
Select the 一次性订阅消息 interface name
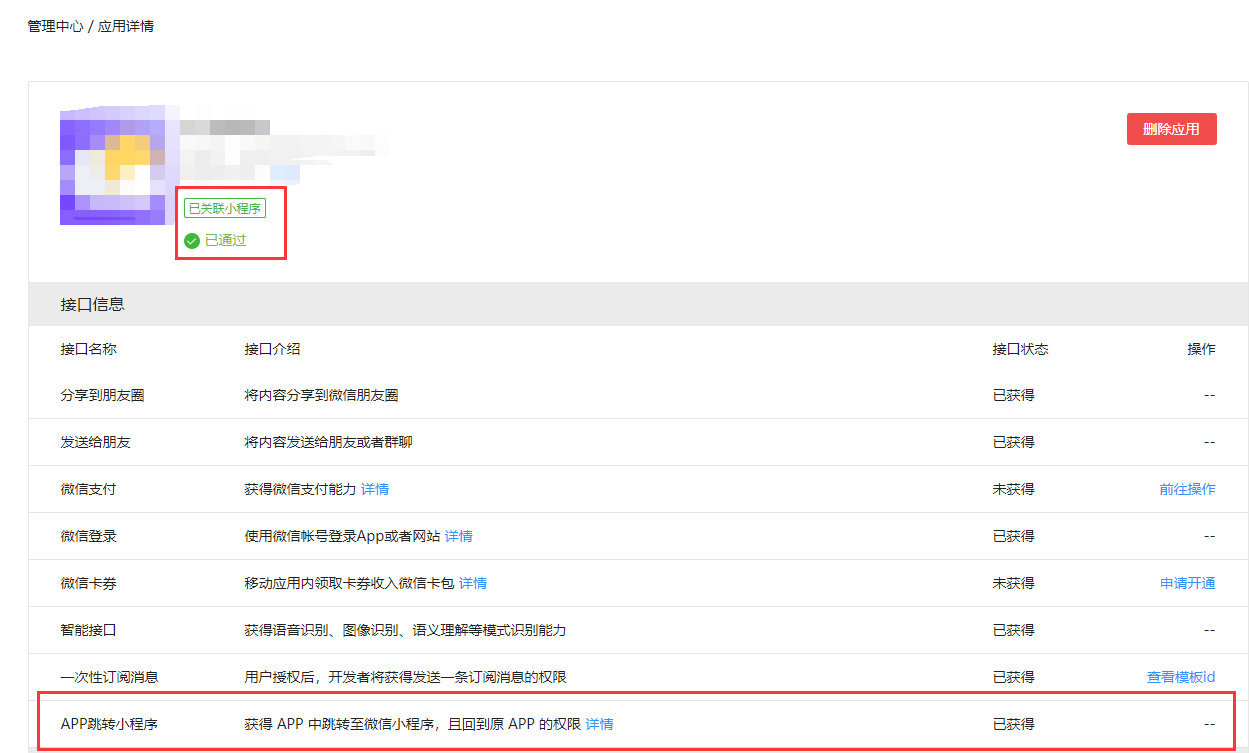pos(109,677)
